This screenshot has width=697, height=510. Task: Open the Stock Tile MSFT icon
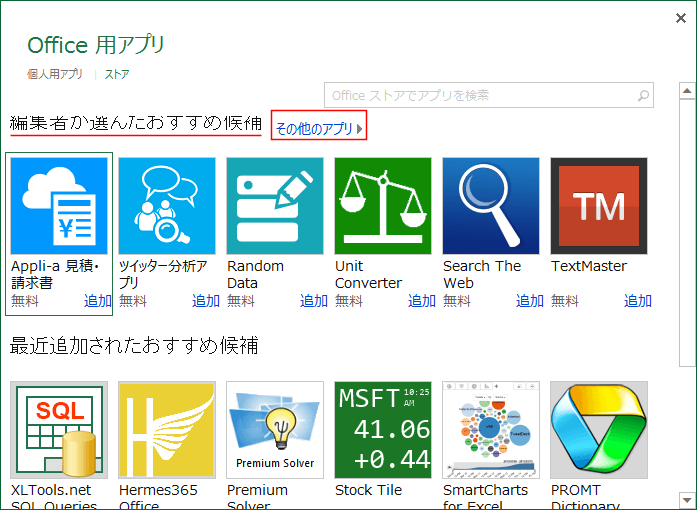pos(383,430)
